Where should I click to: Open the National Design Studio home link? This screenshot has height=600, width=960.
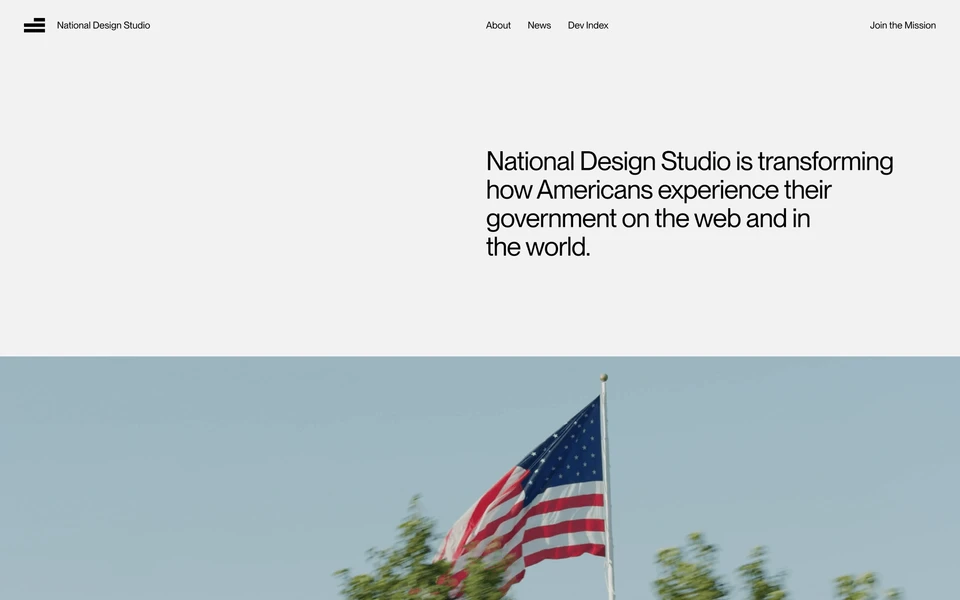tap(103, 25)
